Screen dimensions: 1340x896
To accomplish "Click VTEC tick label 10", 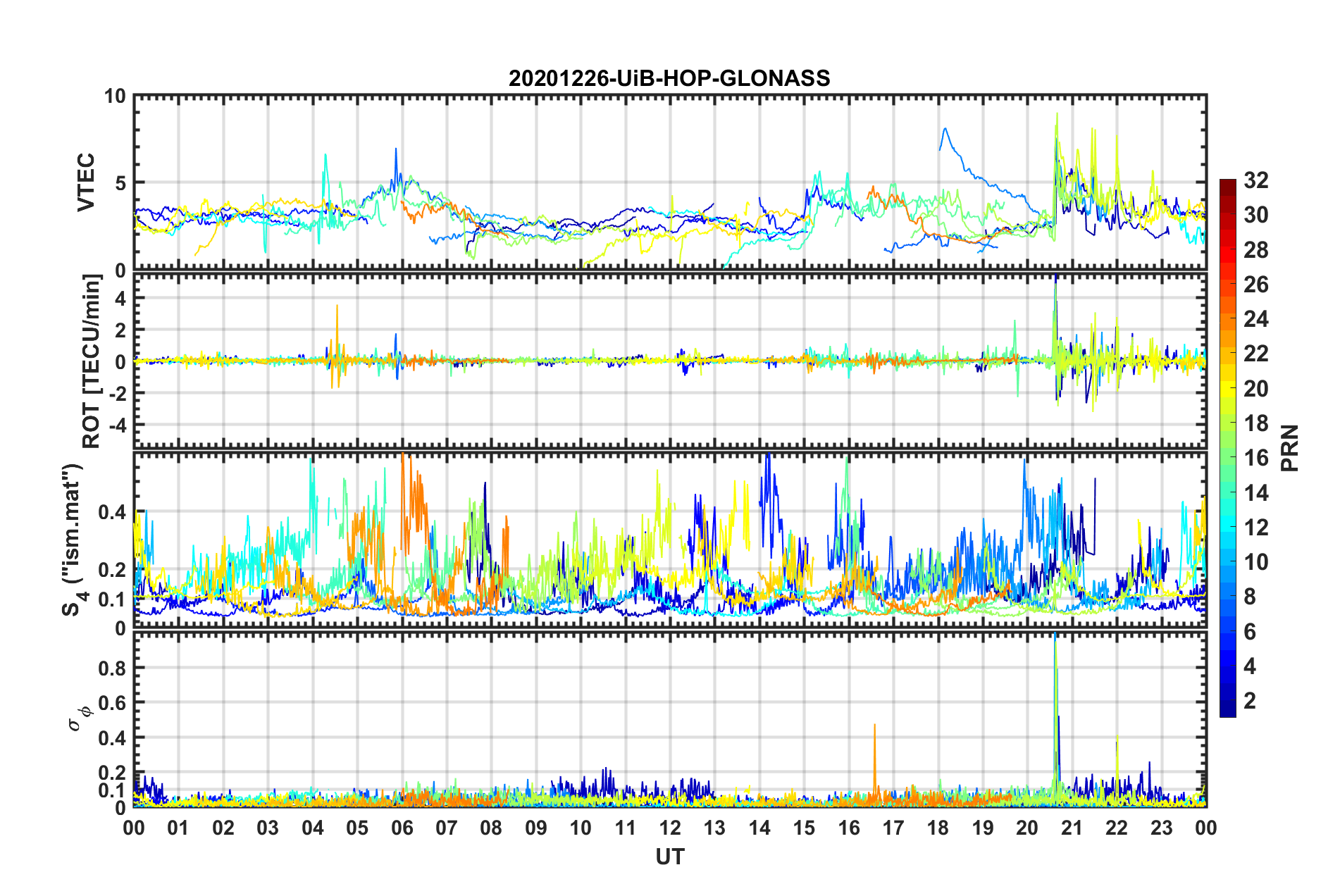I will (x=115, y=97).
